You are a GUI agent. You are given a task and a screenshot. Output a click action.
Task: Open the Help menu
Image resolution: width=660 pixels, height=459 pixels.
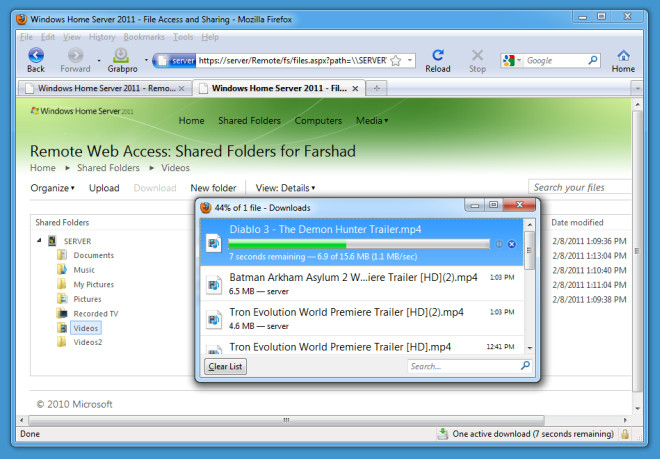point(210,37)
